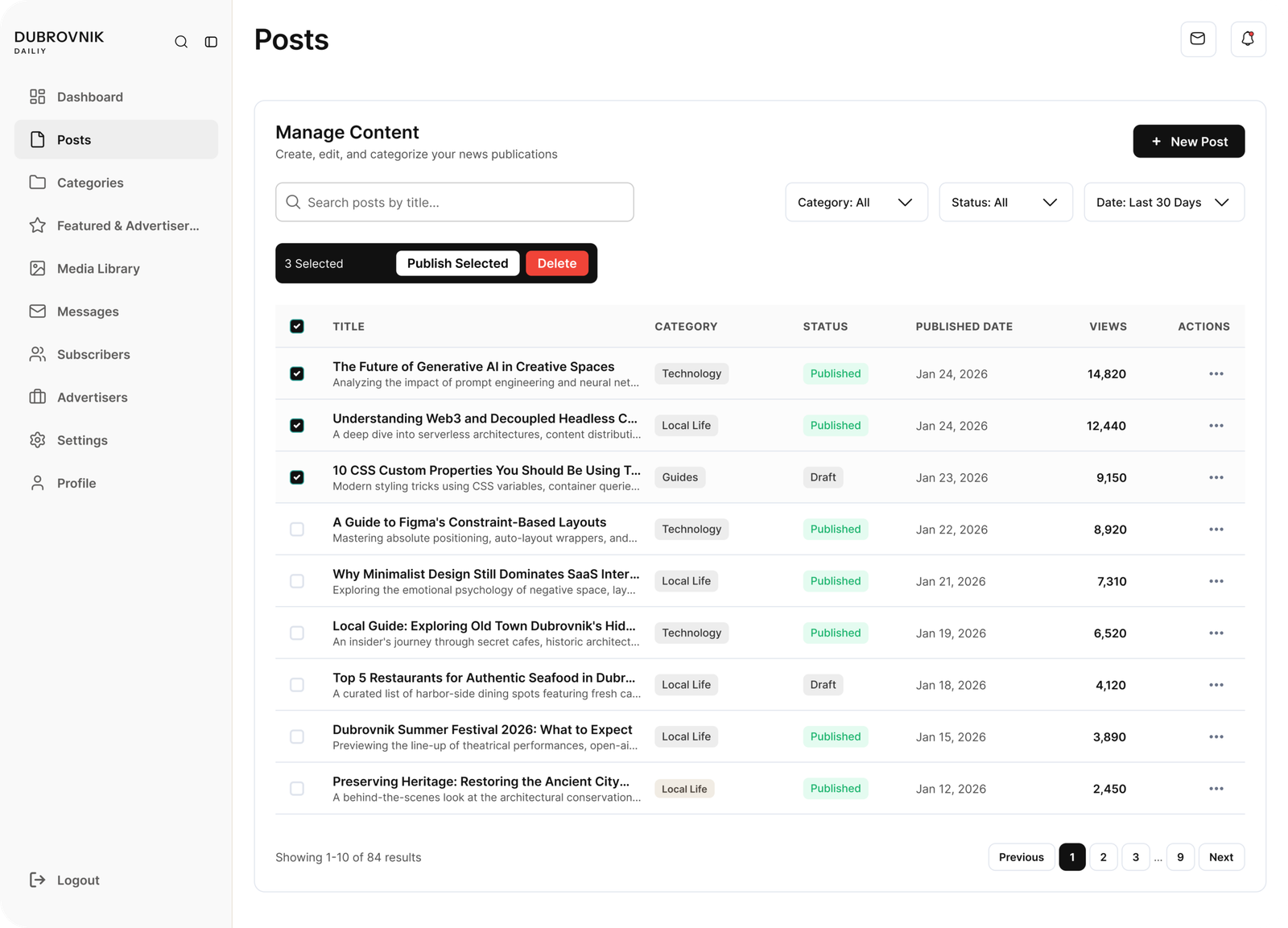Viewport: 1288px width, 928px height.
Task: Check the Why Minimalist Design post checkbox
Action: point(297,581)
